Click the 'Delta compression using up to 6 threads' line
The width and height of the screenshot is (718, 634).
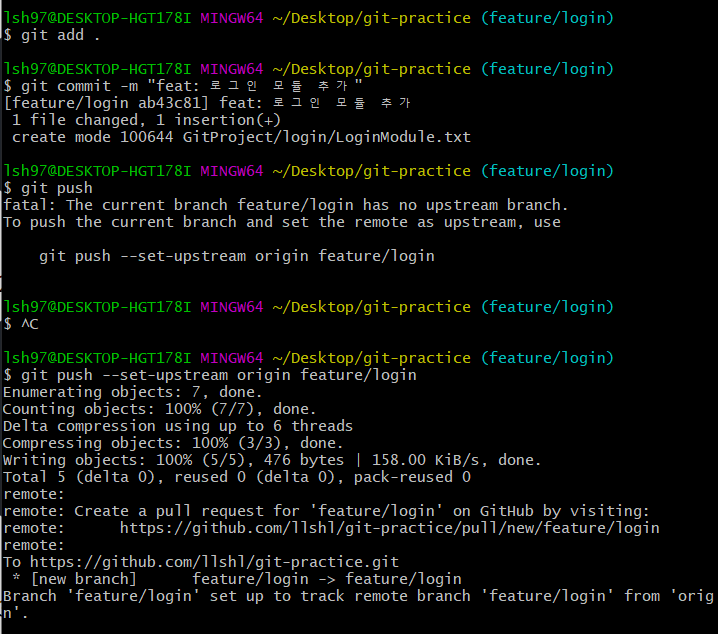click(178, 426)
